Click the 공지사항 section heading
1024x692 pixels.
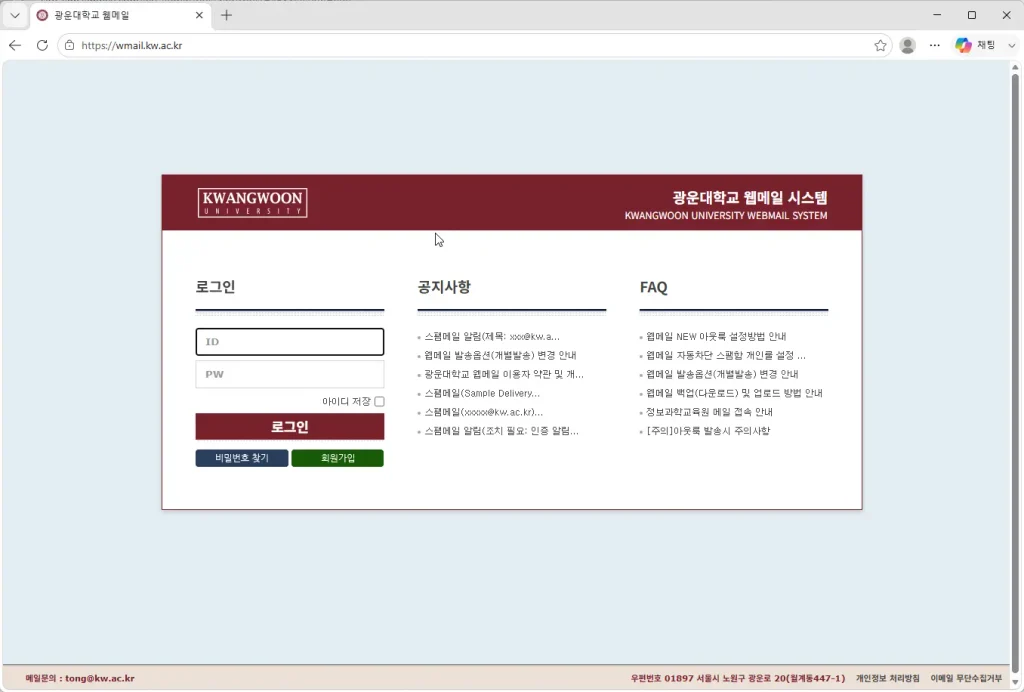click(x=444, y=287)
